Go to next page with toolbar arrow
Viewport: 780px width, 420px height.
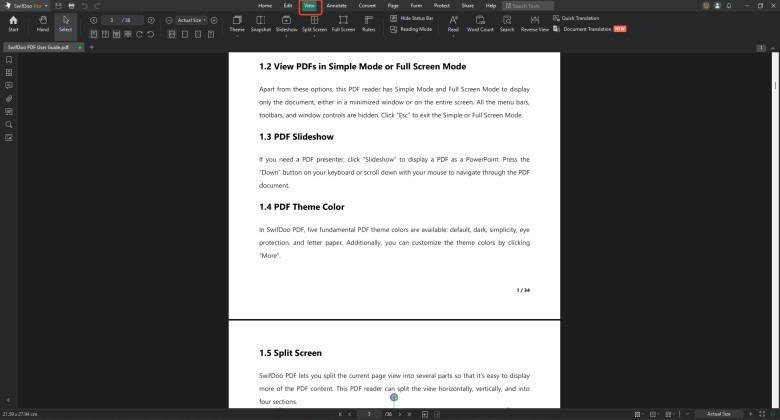151,20
